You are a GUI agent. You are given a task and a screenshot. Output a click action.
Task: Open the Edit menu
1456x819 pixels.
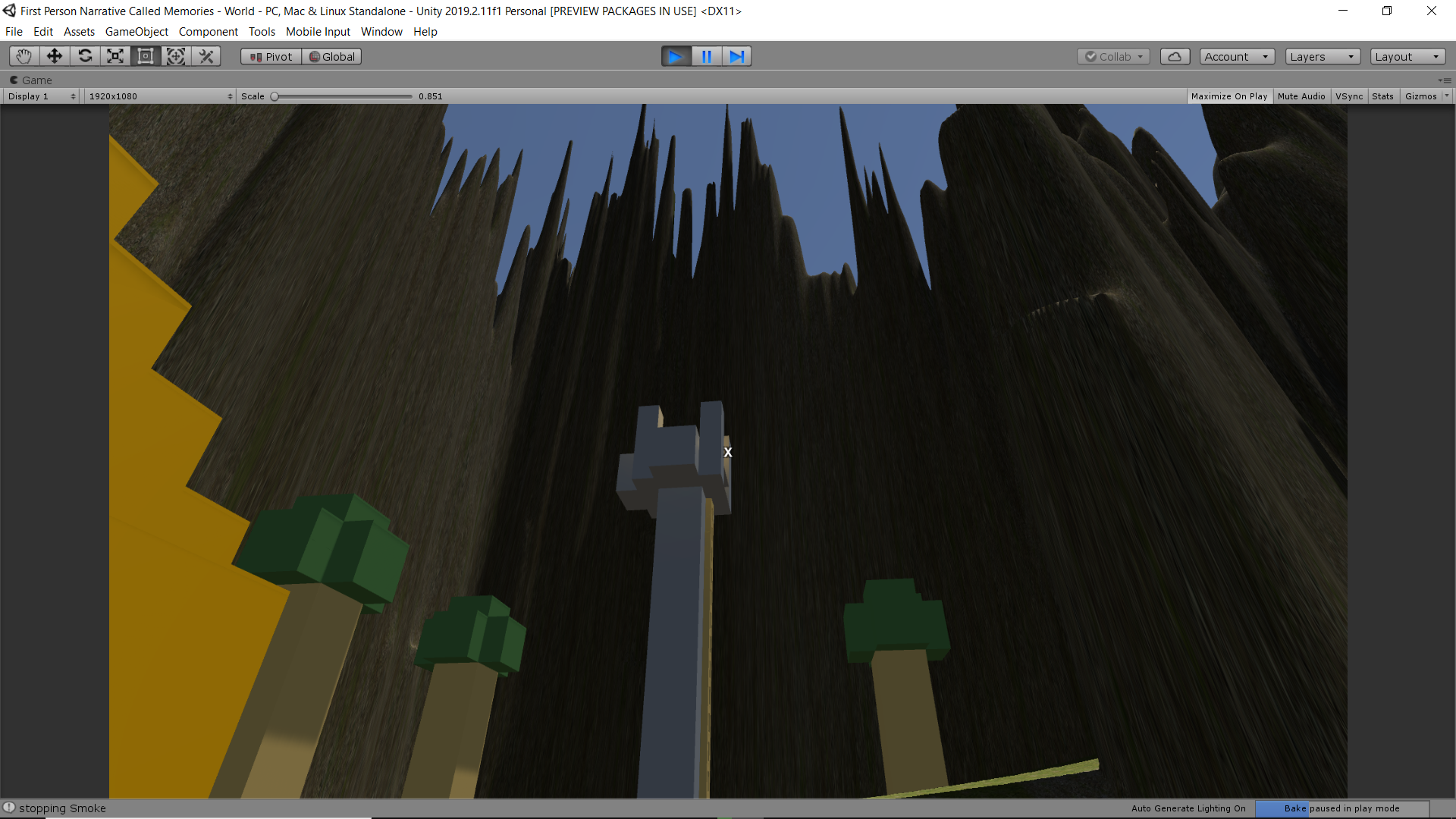pos(43,32)
